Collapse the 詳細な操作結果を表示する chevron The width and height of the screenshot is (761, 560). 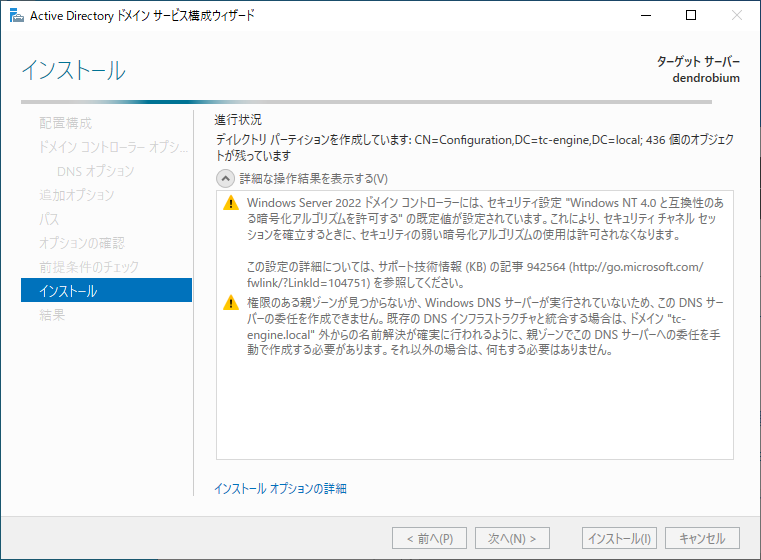tap(225, 179)
